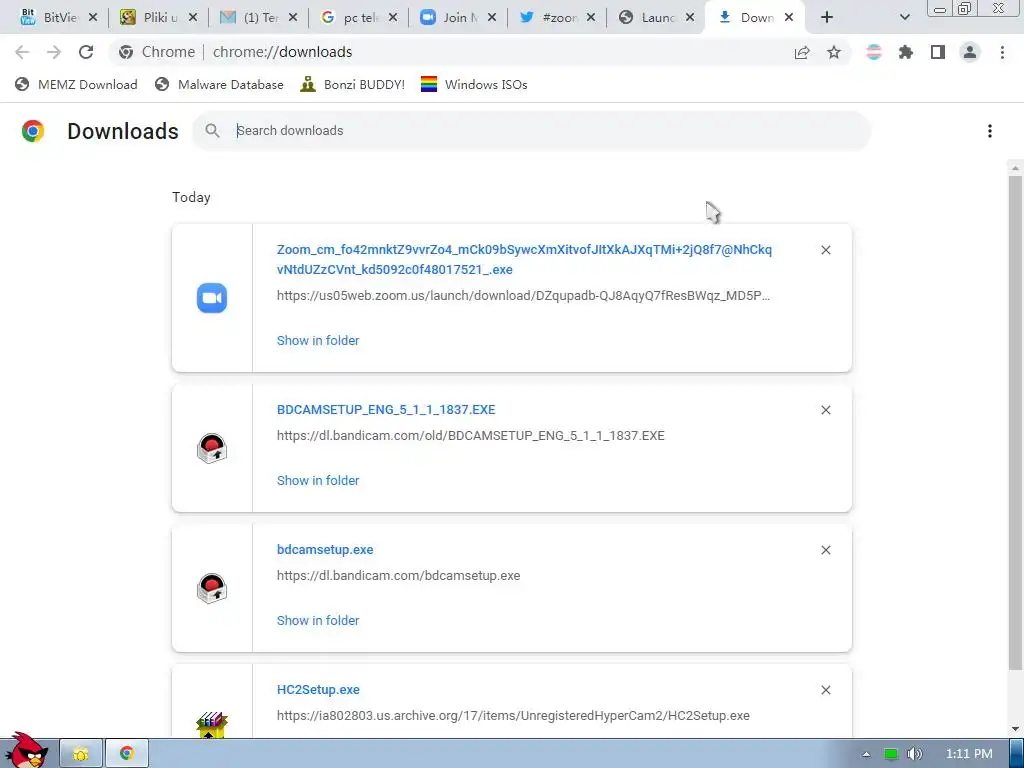Click the BDCAMSETUP_ENG Bandicam file icon
1024x768 pixels.
(x=212, y=449)
